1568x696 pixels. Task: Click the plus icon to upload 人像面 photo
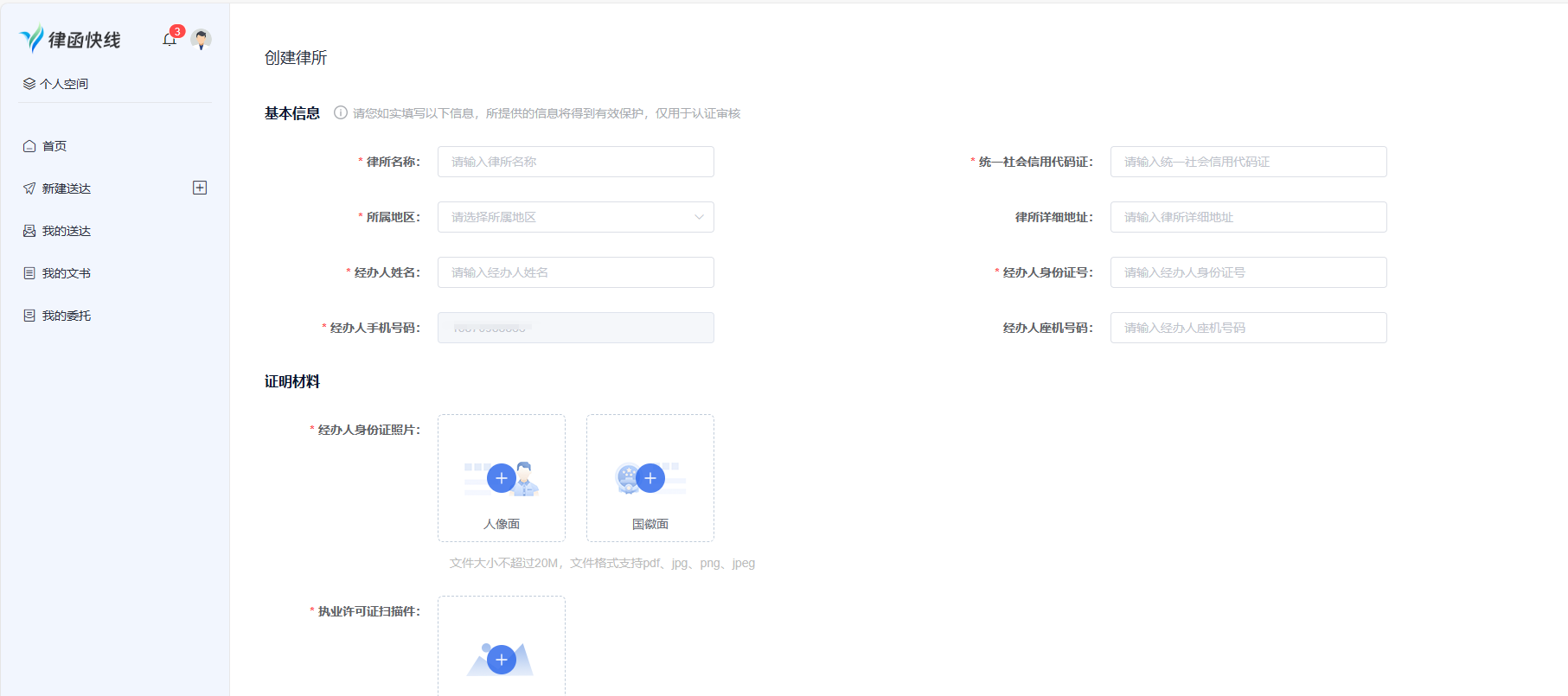tap(502, 478)
